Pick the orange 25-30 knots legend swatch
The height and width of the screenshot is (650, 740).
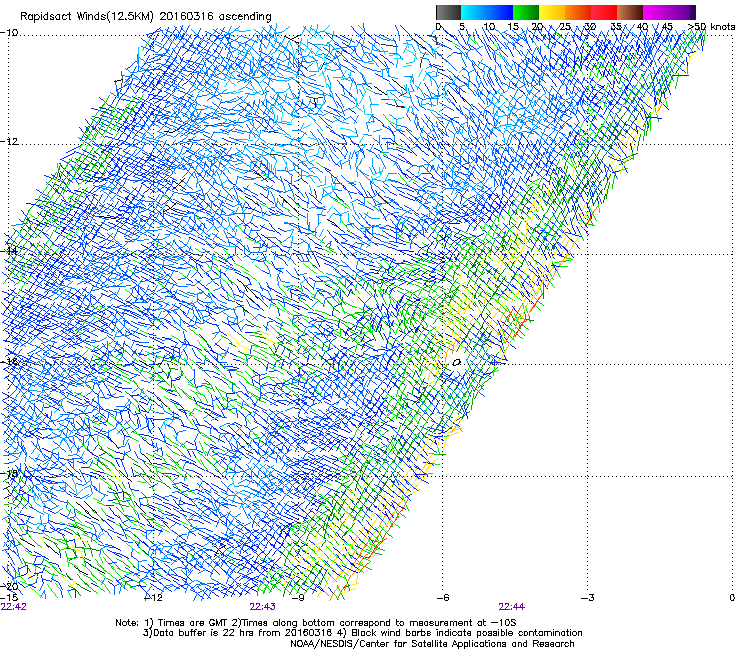[578, 12]
